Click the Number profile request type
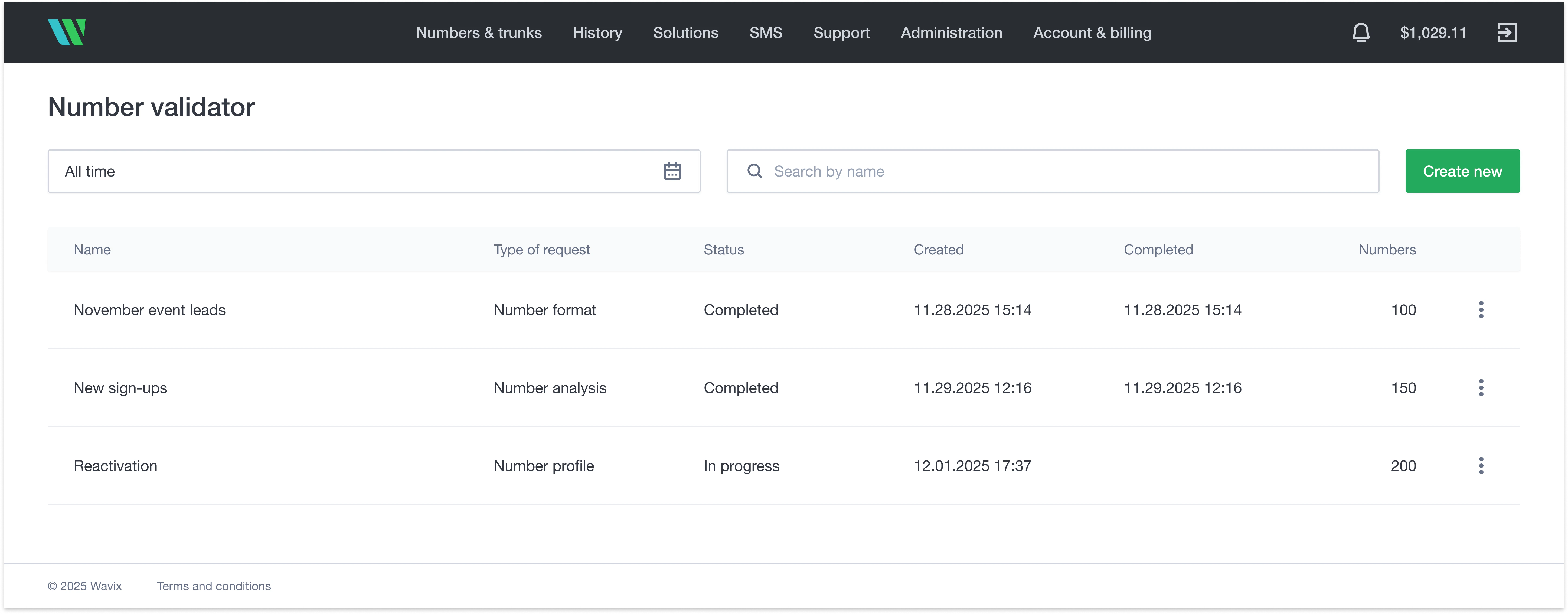 pyautogui.click(x=544, y=466)
